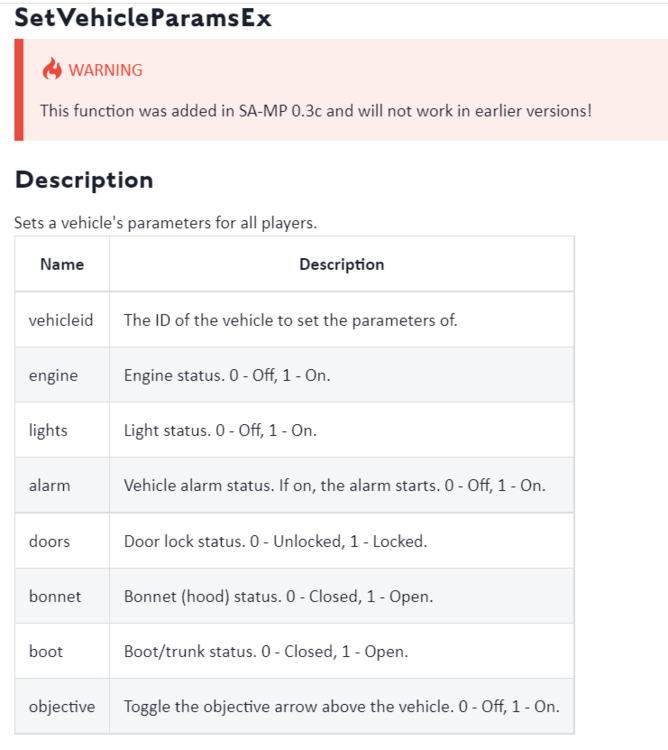
Task: Click the 'Sets a vehicle's parameters' sentence
Action: point(165,223)
